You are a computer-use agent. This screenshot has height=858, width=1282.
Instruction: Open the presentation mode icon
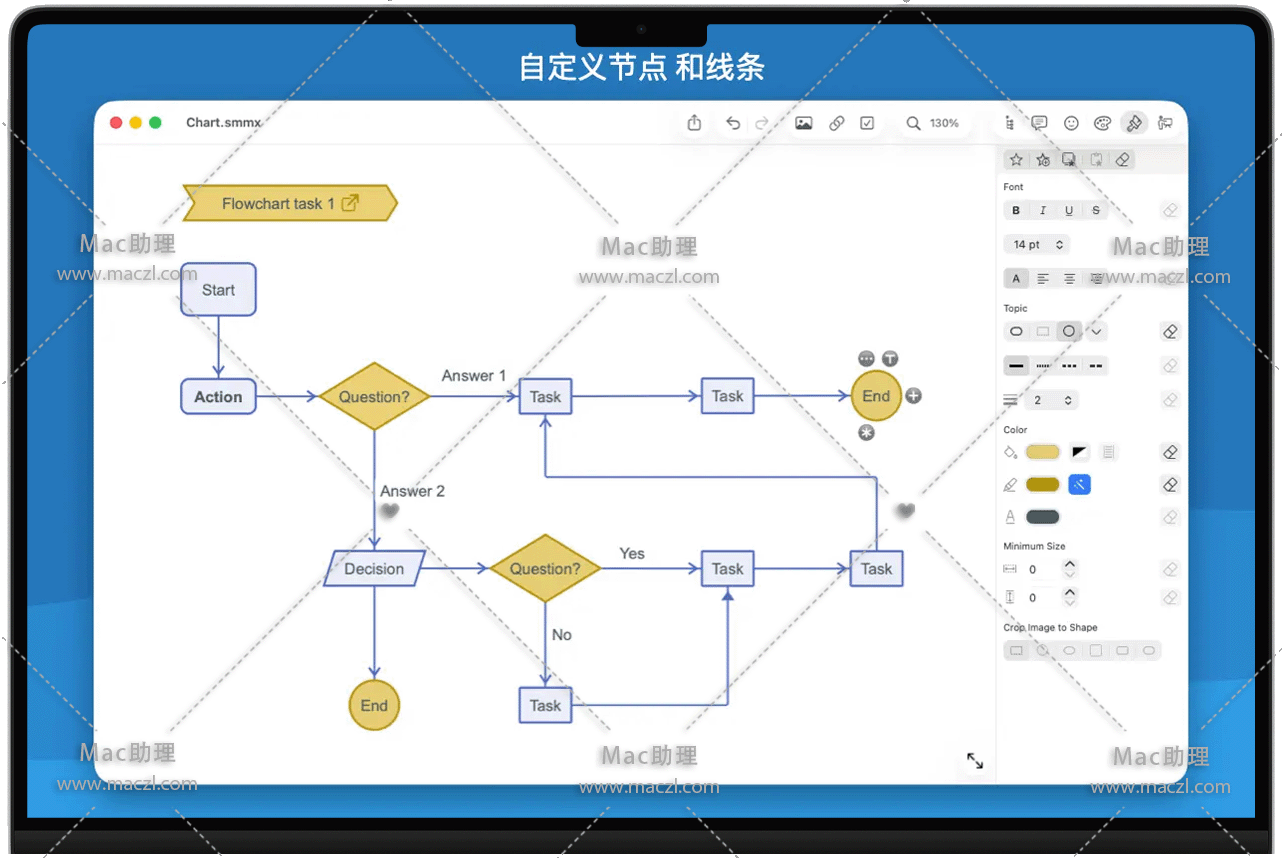point(1165,123)
